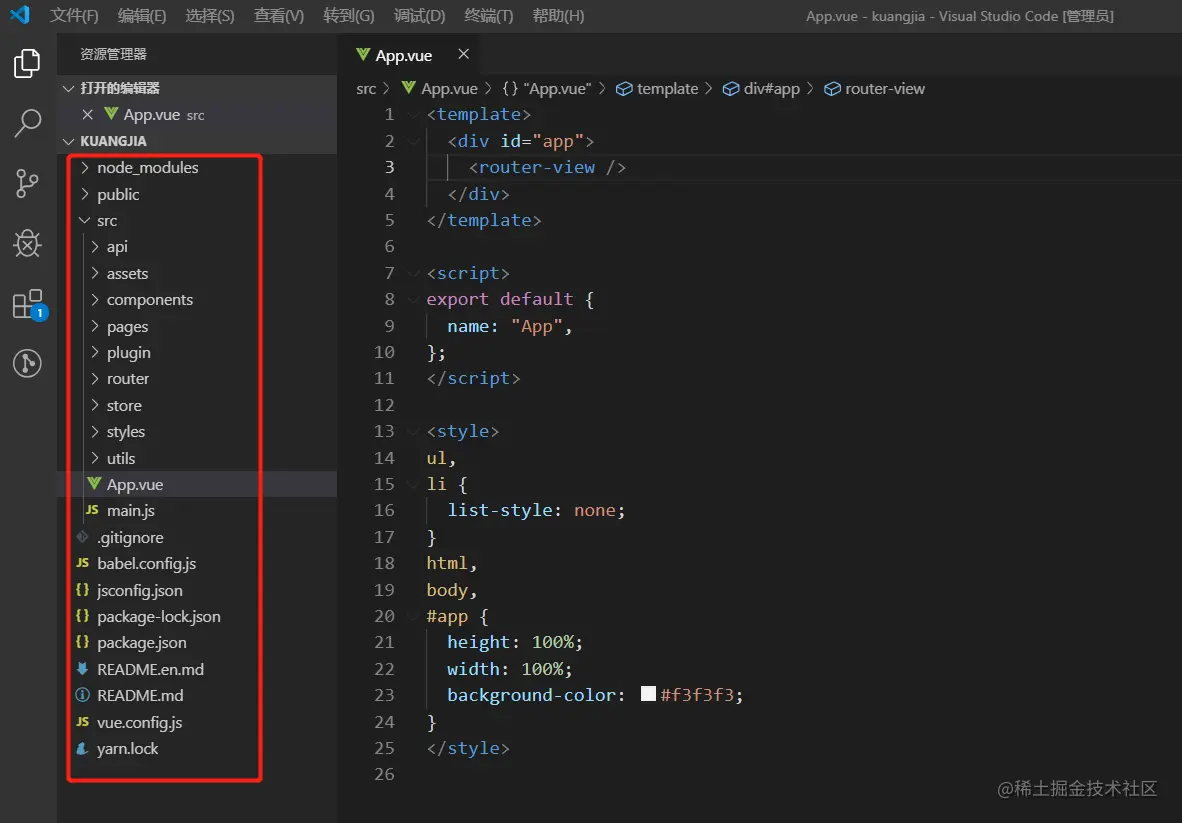Viewport: 1182px width, 823px height.
Task: Open the 编辑(E) menu
Action: tap(142, 15)
